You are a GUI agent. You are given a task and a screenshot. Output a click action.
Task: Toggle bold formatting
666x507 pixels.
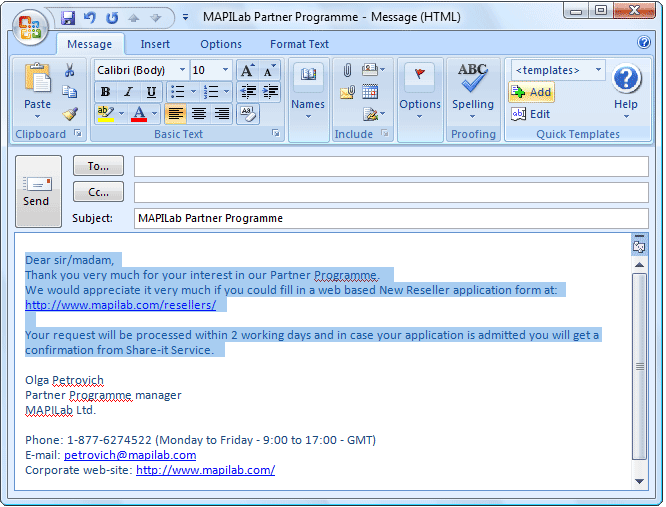tap(105, 92)
